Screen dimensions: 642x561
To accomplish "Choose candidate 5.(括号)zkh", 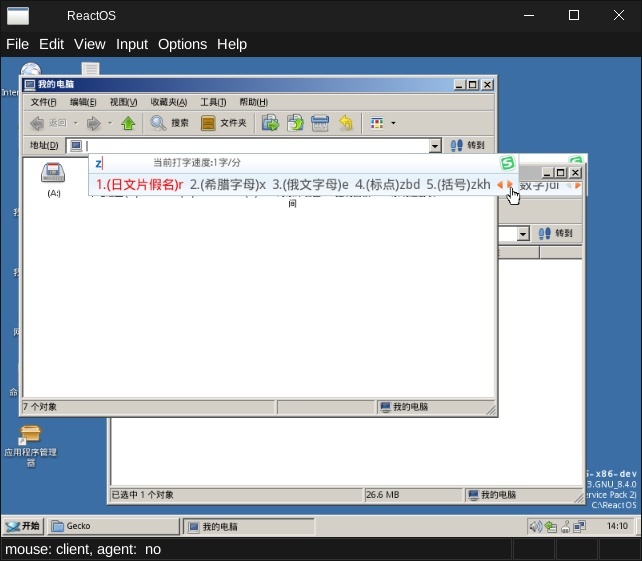I will pyautogui.click(x=458, y=185).
